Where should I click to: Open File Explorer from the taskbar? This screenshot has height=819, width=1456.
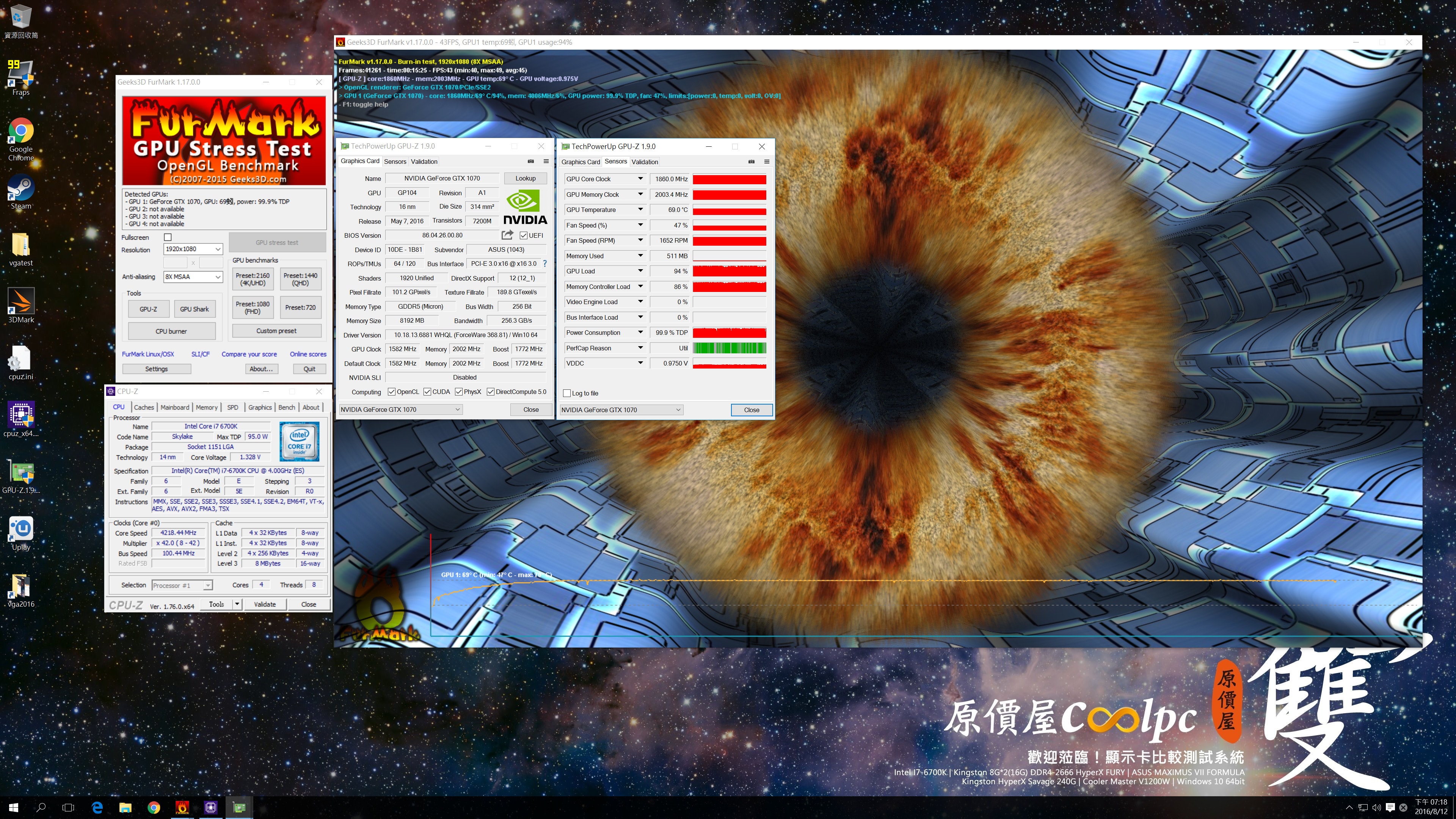(126, 808)
